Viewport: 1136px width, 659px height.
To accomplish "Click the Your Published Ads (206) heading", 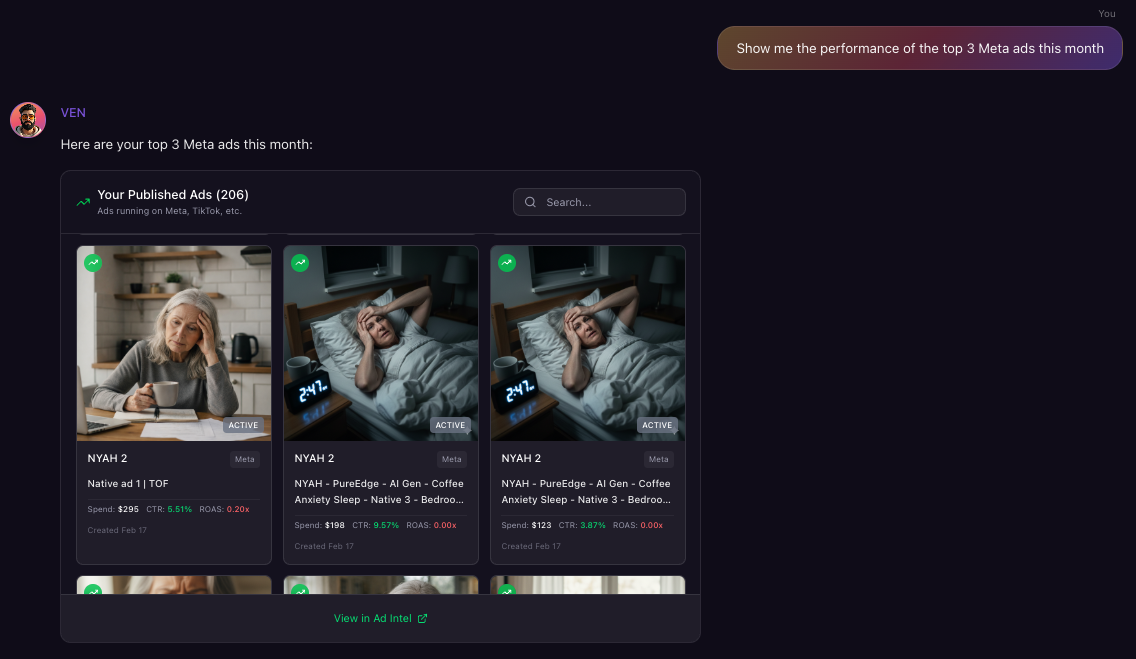I will click(173, 195).
